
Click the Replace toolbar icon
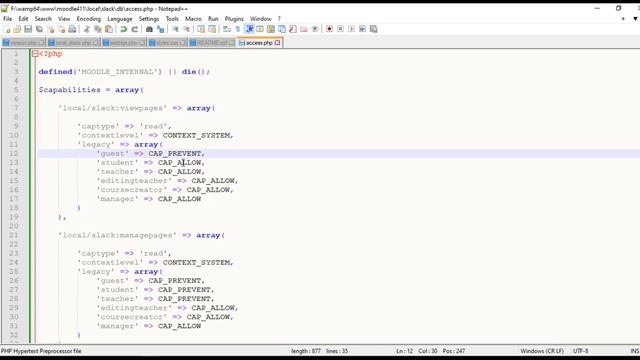pos(160,29)
